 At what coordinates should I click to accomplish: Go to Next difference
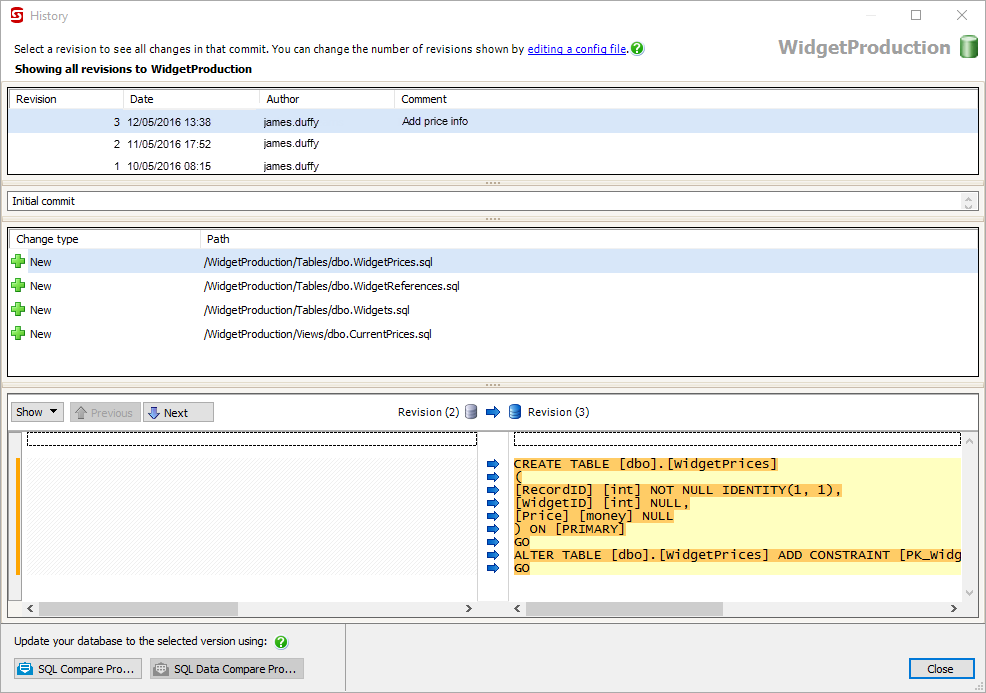(178, 412)
